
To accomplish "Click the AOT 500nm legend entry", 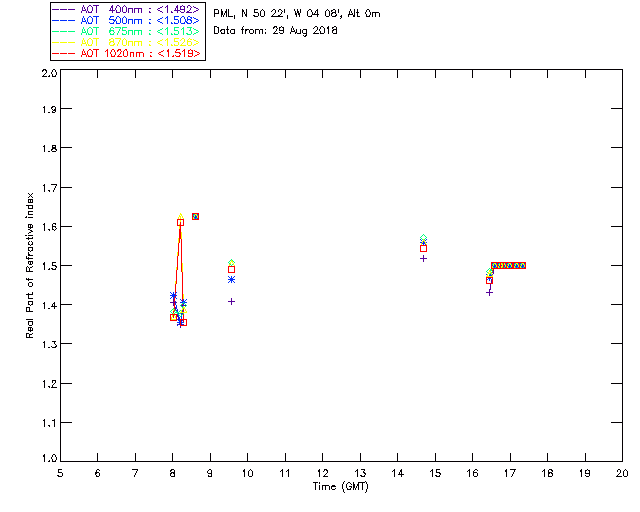I will 126,20.
